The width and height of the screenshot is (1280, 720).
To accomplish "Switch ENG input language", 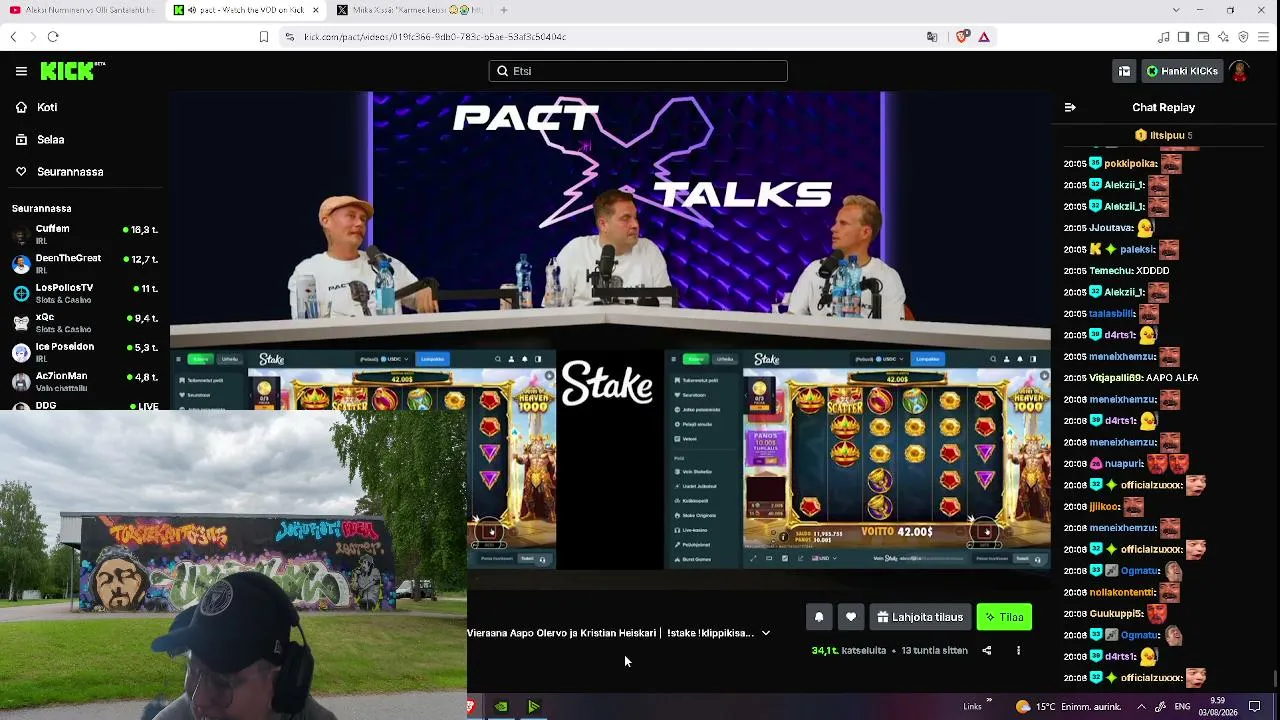I will pos(1182,707).
